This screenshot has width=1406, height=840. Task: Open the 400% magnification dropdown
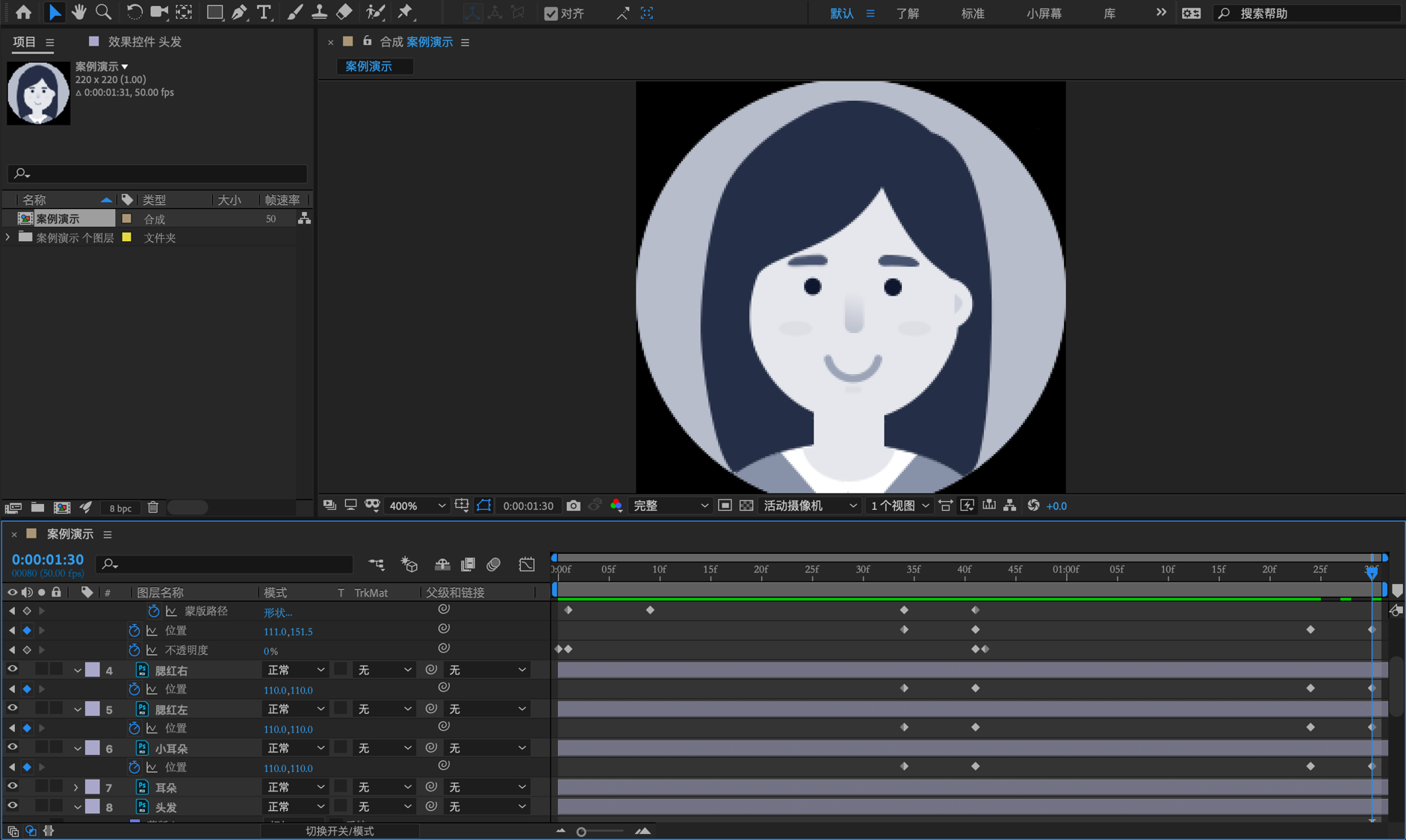coord(416,505)
